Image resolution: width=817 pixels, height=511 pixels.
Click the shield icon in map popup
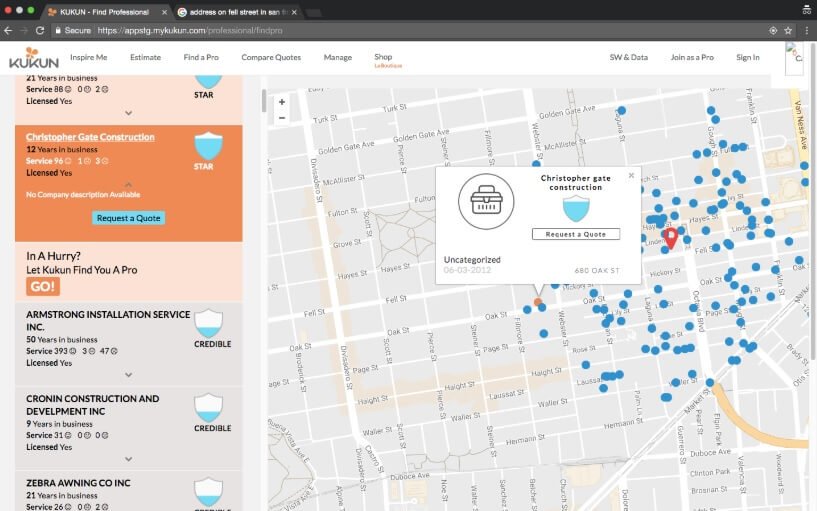pos(576,208)
